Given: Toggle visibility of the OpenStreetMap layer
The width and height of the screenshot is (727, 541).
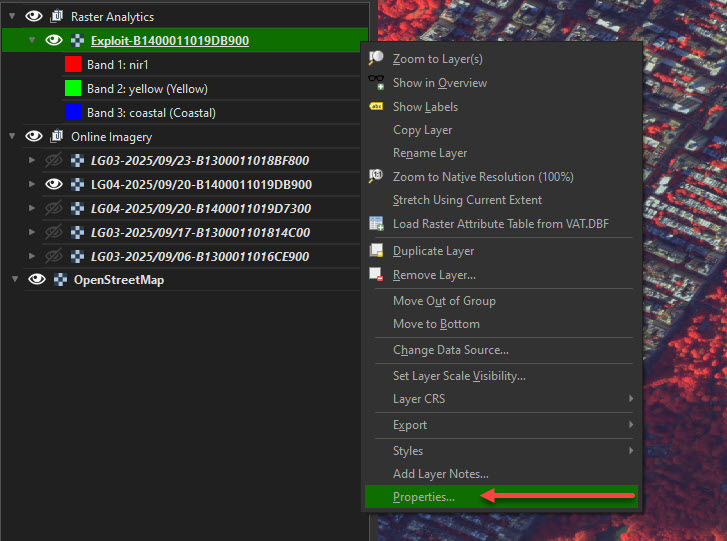Looking at the screenshot, I should point(37,280).
